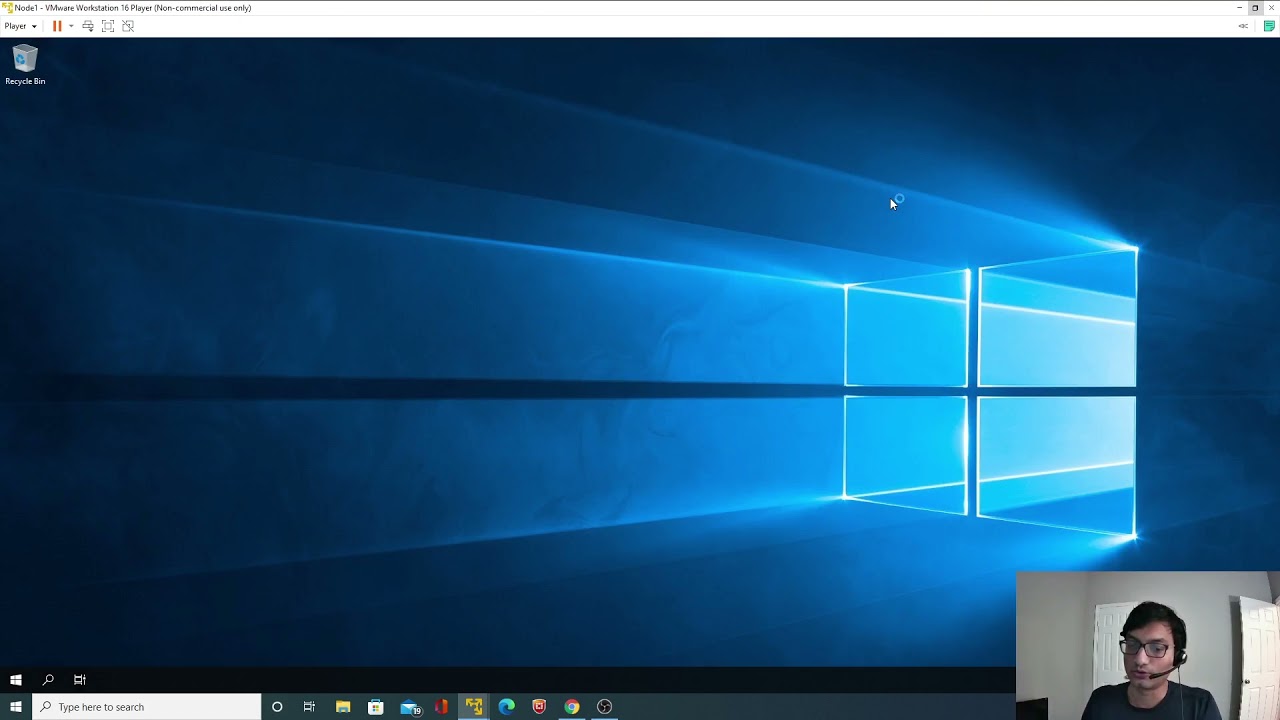Open Cortana circle icon on host taskbar
Screen dimensions: 1280x720
coord(277,707)
